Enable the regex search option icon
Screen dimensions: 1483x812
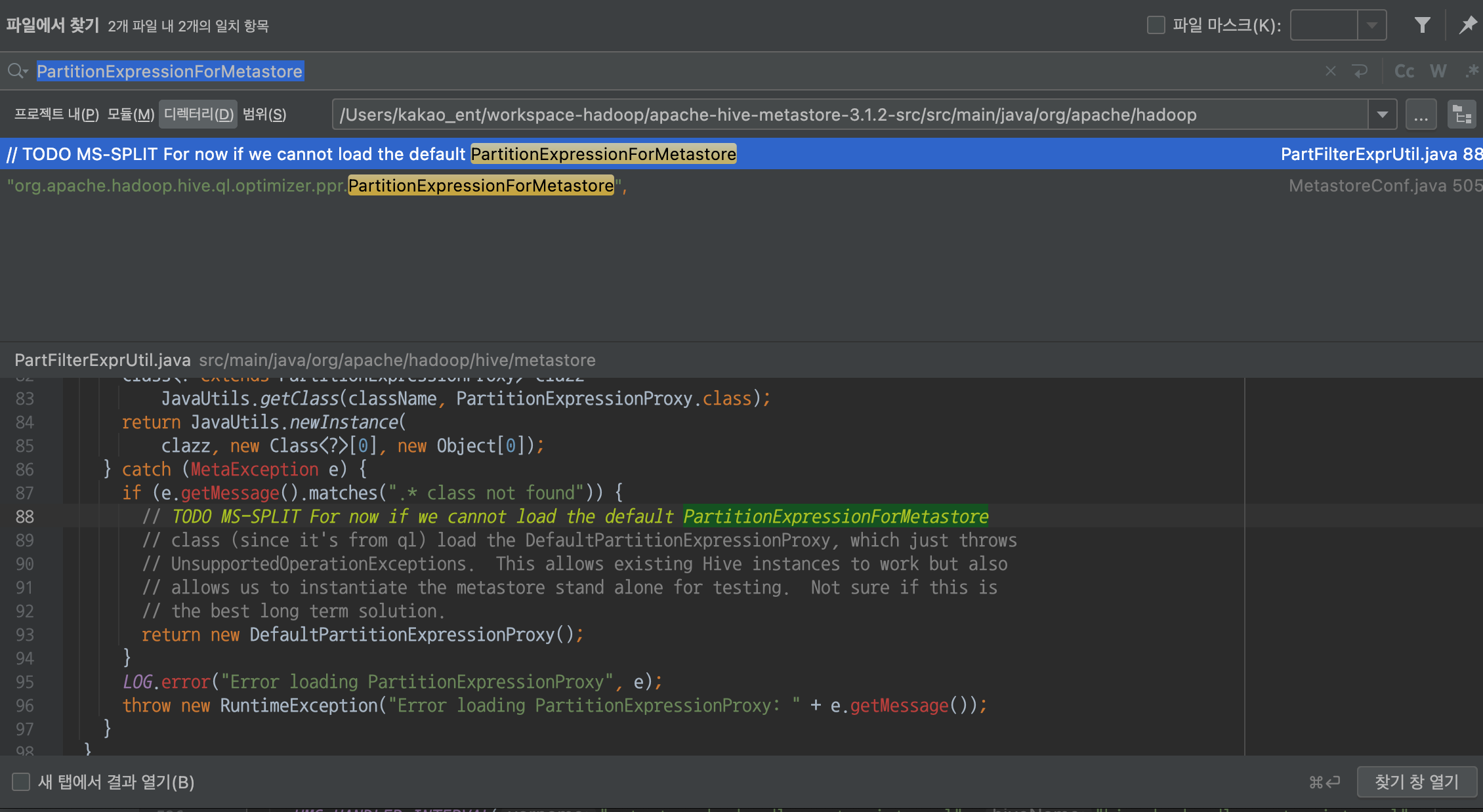click(x=1471, y=71)
